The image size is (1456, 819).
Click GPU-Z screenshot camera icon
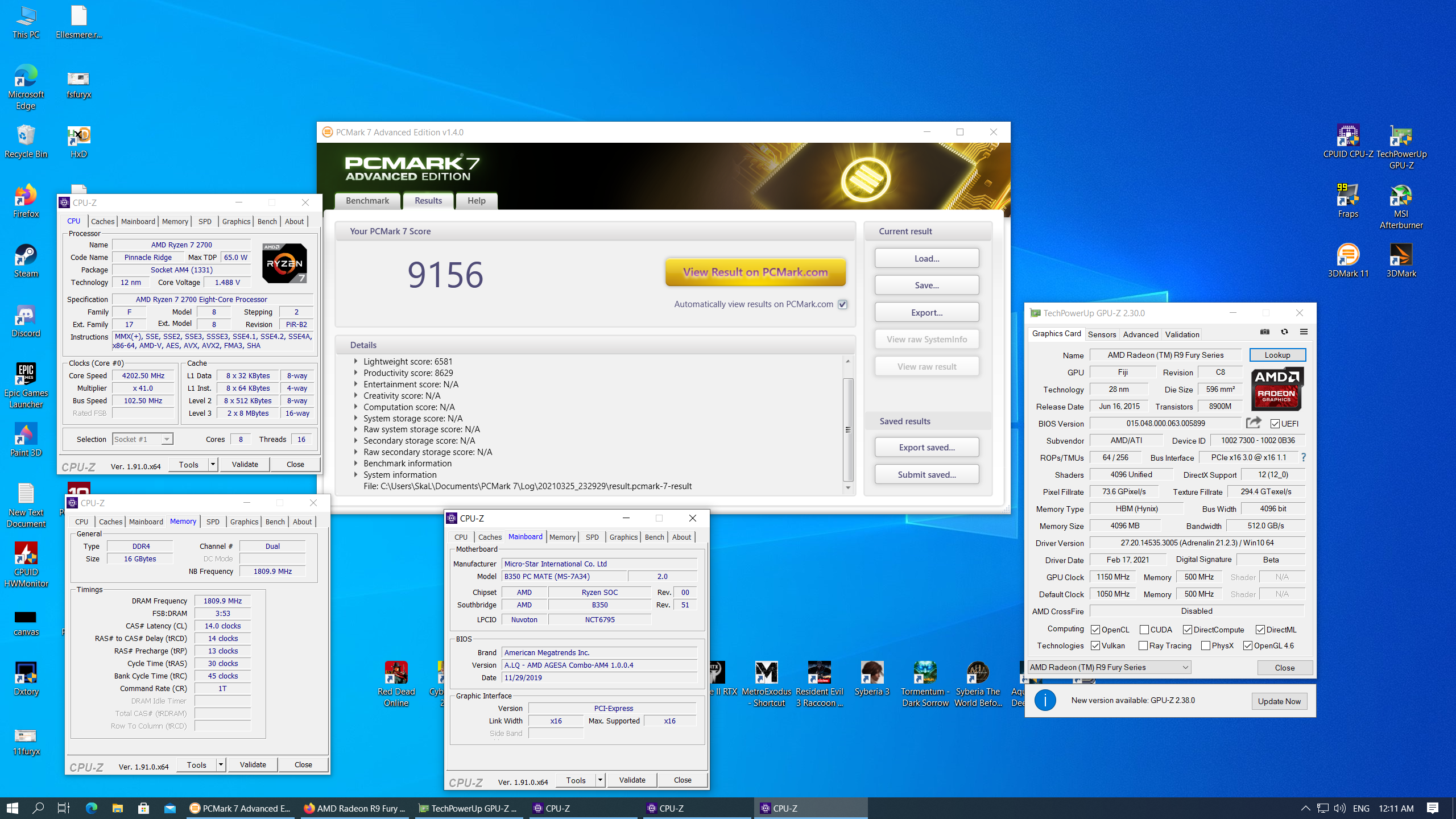point(1265,332)
